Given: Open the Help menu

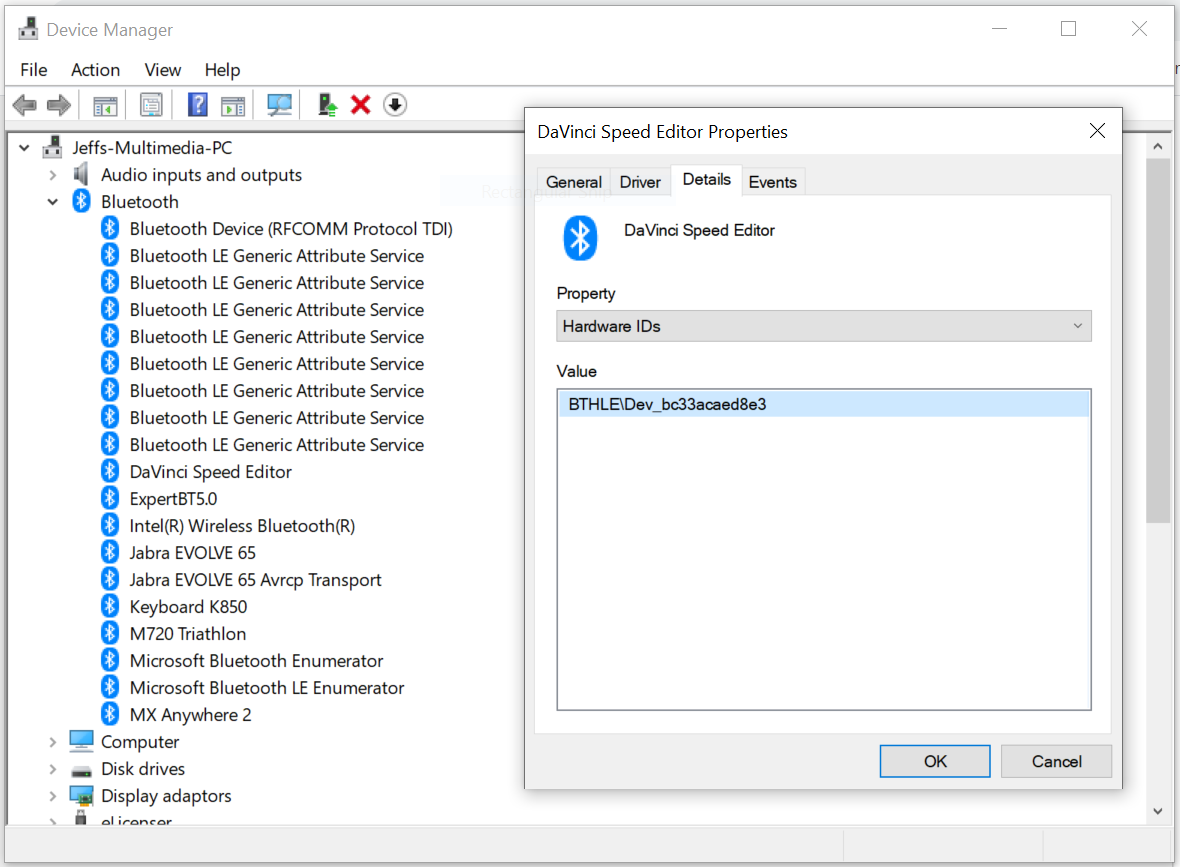Looking at the screenshot, I should tap(222, 70).
